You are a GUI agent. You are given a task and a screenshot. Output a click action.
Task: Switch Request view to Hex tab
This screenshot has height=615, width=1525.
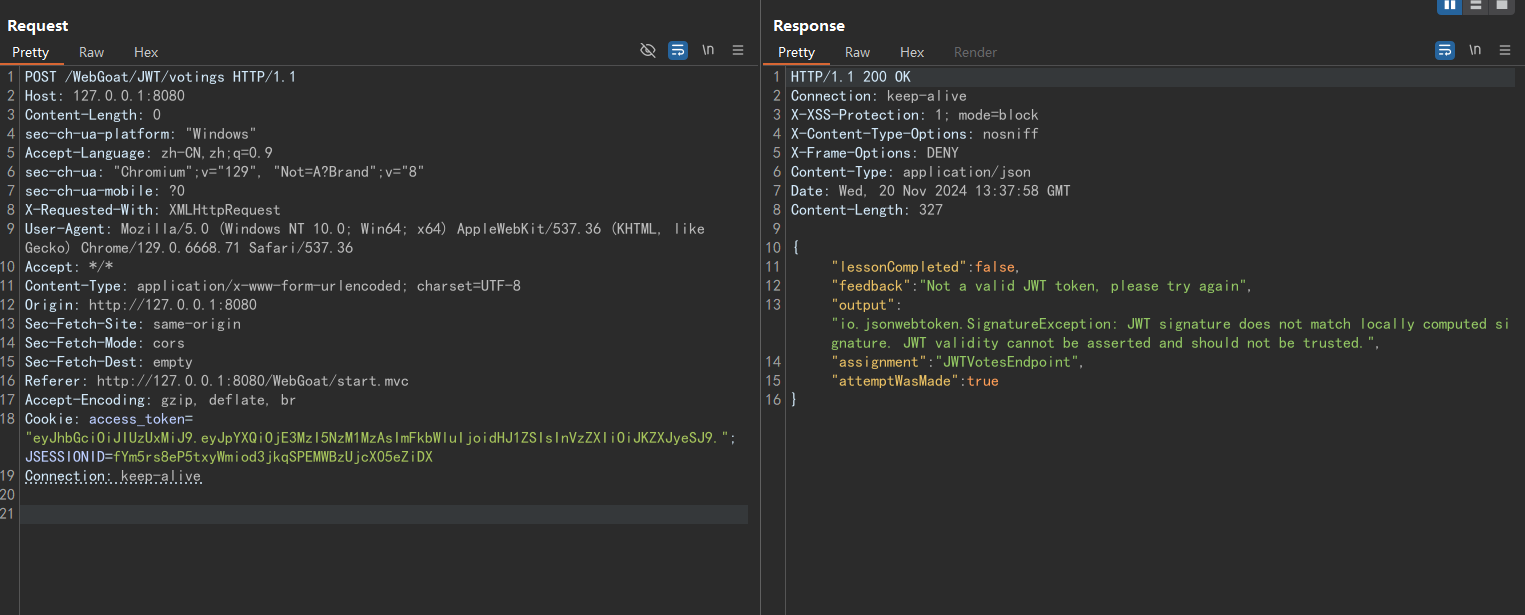[x=146, y=52]
